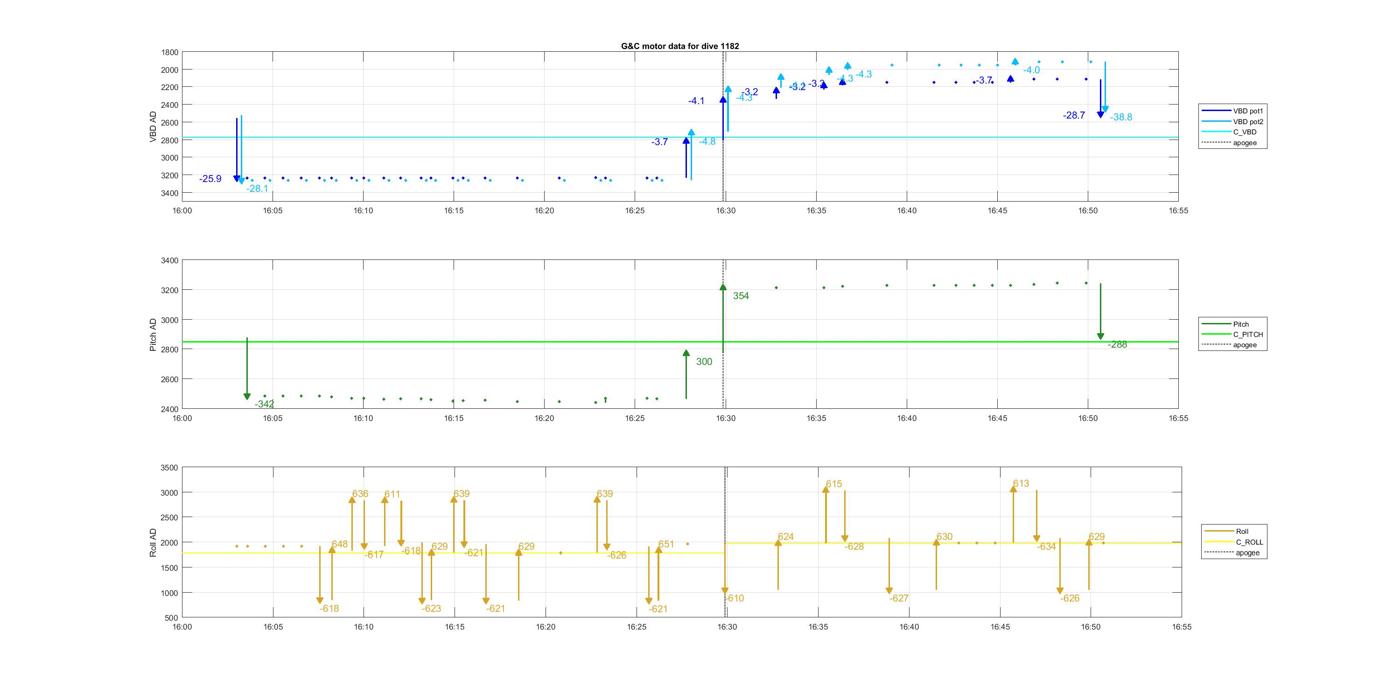Click the "-627" roll data label

pyautogui.click(x=899, y=599)
